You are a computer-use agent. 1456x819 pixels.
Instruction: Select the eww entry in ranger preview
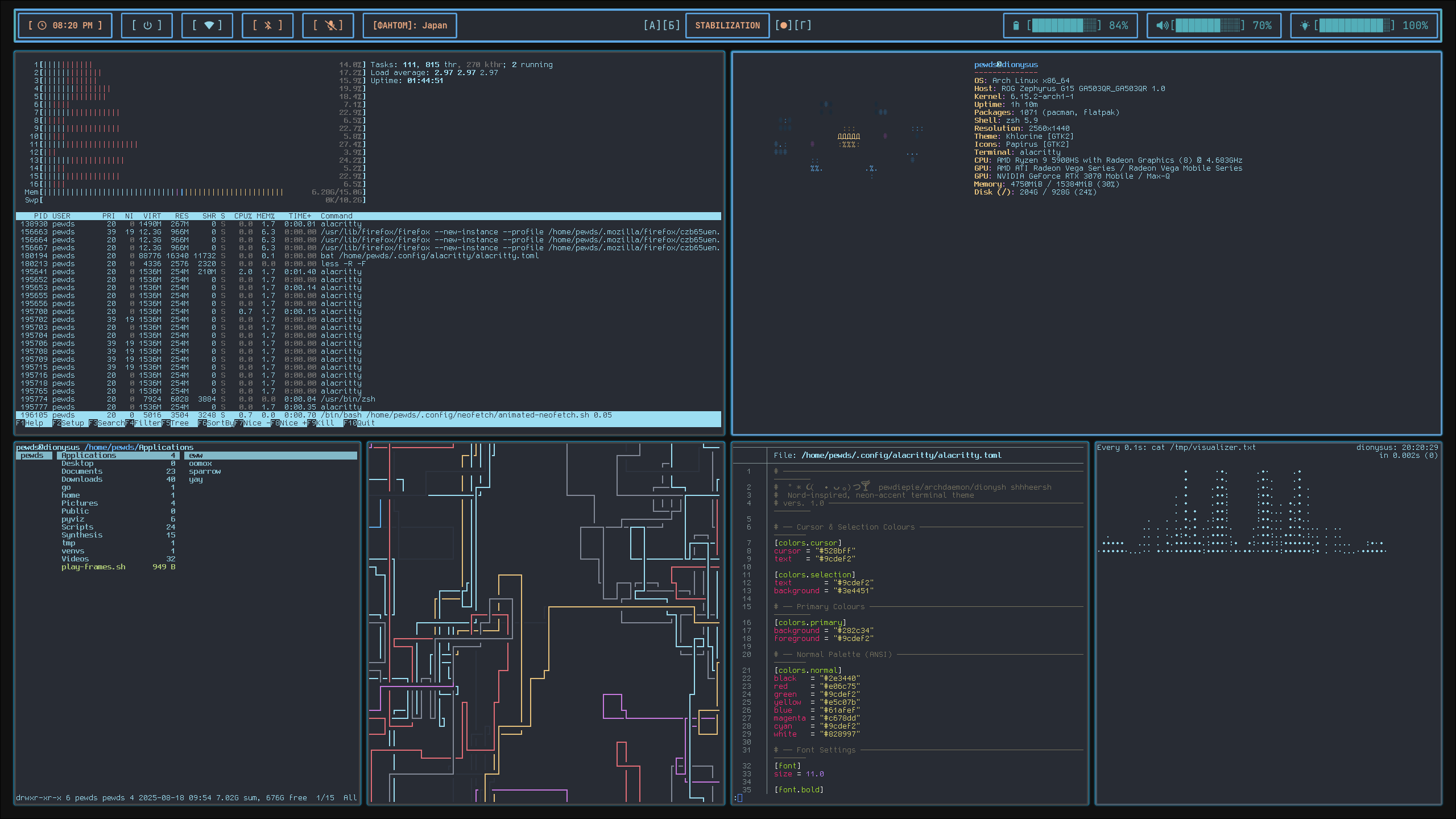271,456
